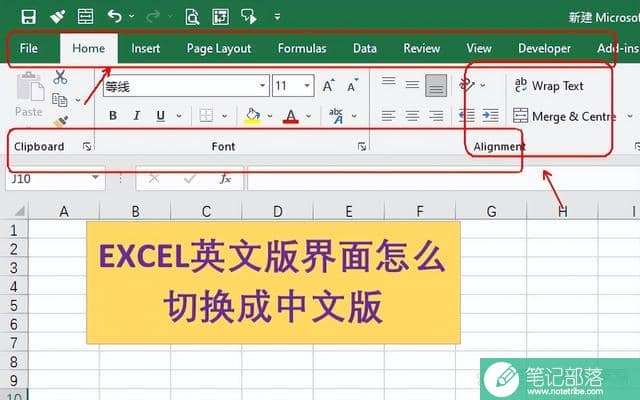Open the font name dropdown
Image resolution: width=640 pixels, height=400 pixels.
(262, 86)
